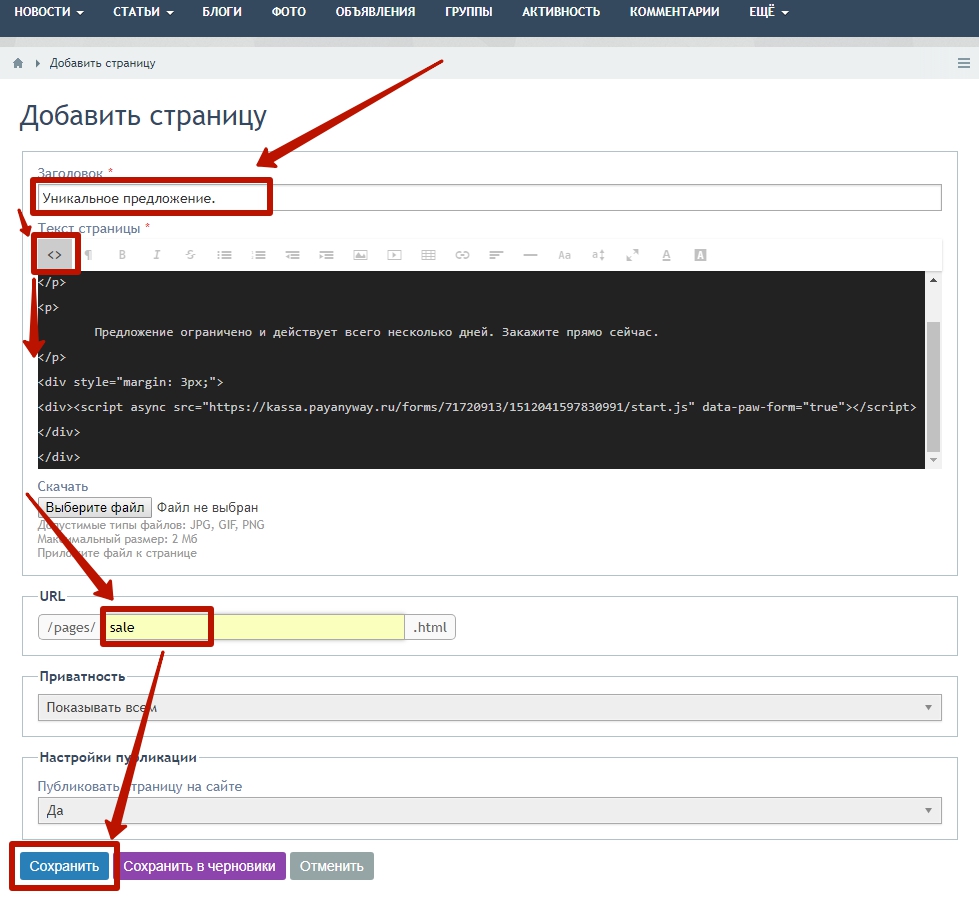
Task: Open hamburger menu on breadcrumb bar
Action: [x=963, y=63]
